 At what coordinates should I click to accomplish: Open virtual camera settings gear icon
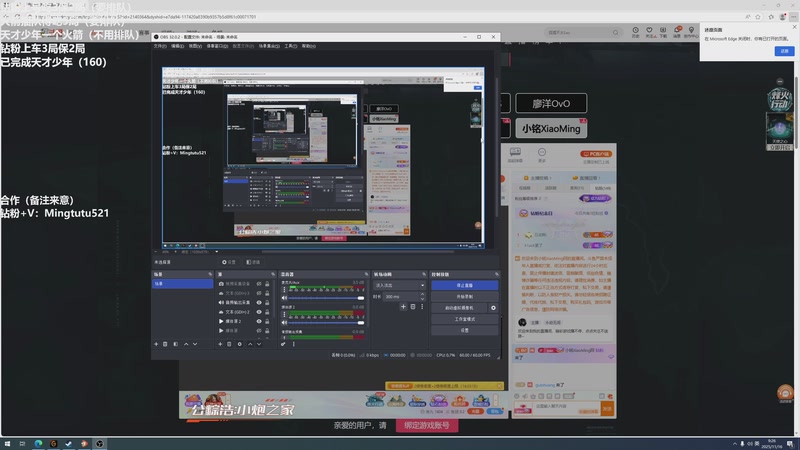493,308
